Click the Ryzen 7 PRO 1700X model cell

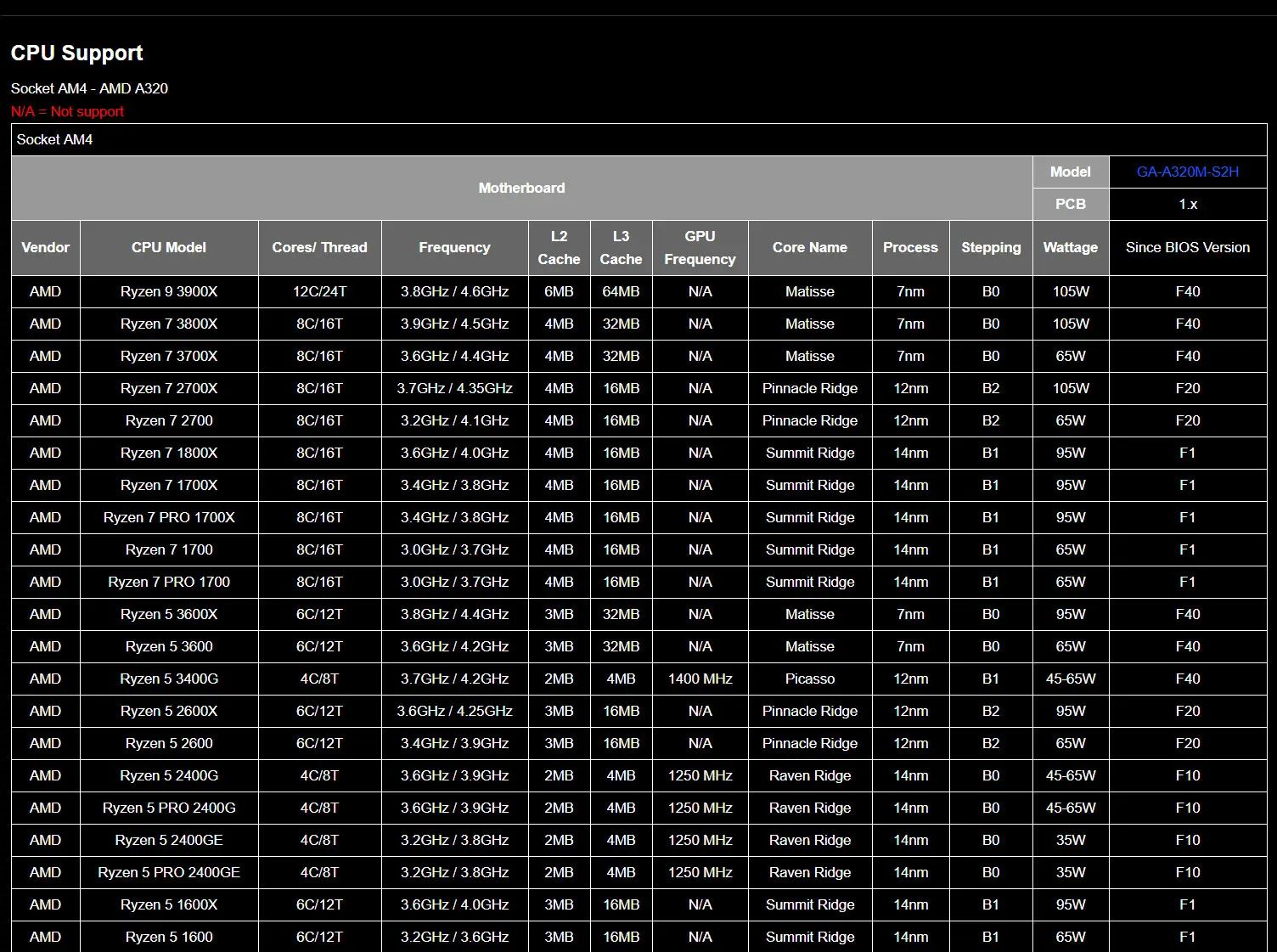pos(169,517)
